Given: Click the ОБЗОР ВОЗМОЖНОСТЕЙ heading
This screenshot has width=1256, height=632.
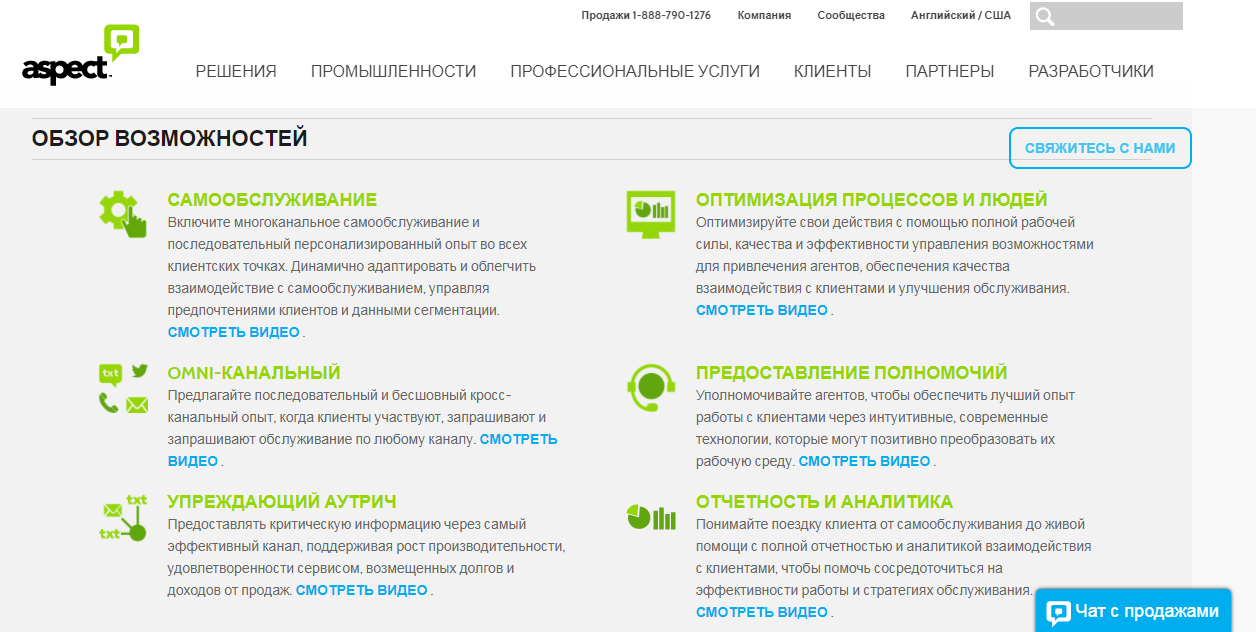Looking at the screenshot, I should [170, 139].
